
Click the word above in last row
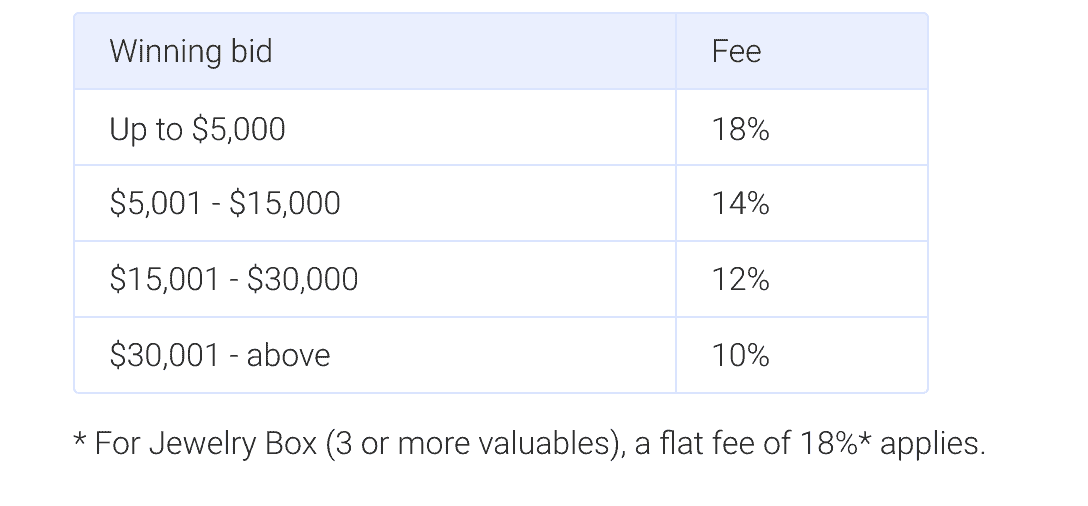click(x=288, y=355)
